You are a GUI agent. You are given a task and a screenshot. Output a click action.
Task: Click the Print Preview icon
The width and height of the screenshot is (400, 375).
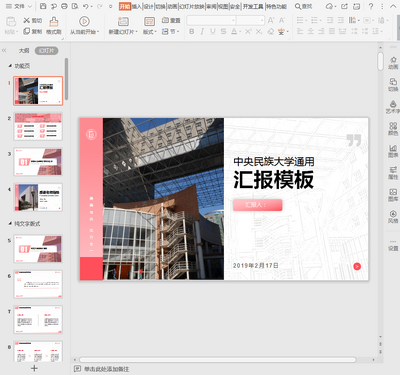(75, 6)
